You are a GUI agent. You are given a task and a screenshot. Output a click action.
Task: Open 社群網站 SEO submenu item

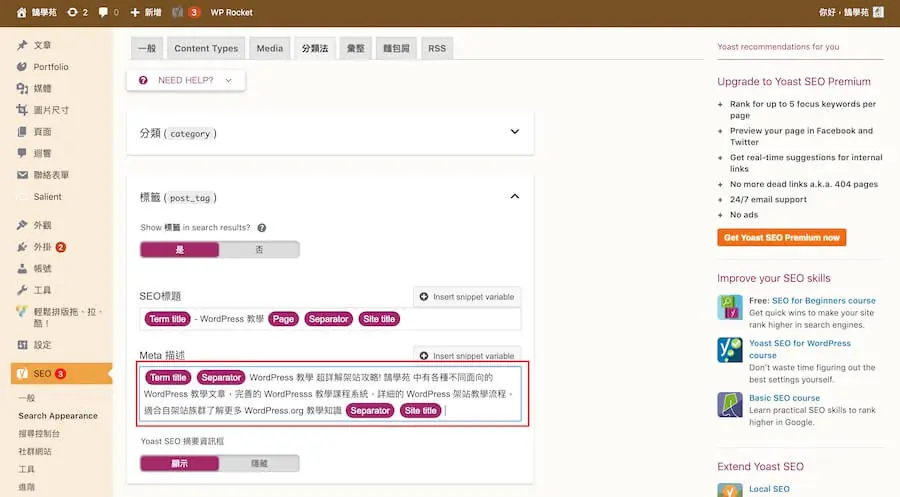(35, 451)
